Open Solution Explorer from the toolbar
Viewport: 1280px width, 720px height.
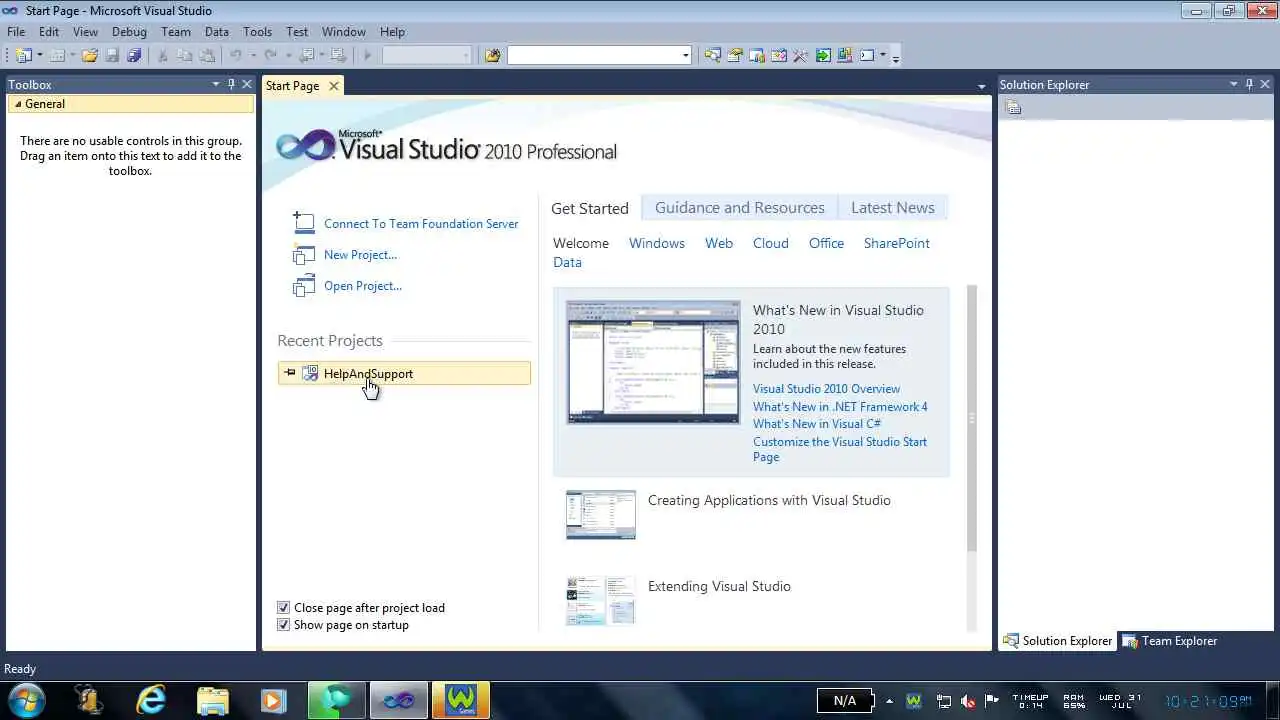tap(713, 56)
